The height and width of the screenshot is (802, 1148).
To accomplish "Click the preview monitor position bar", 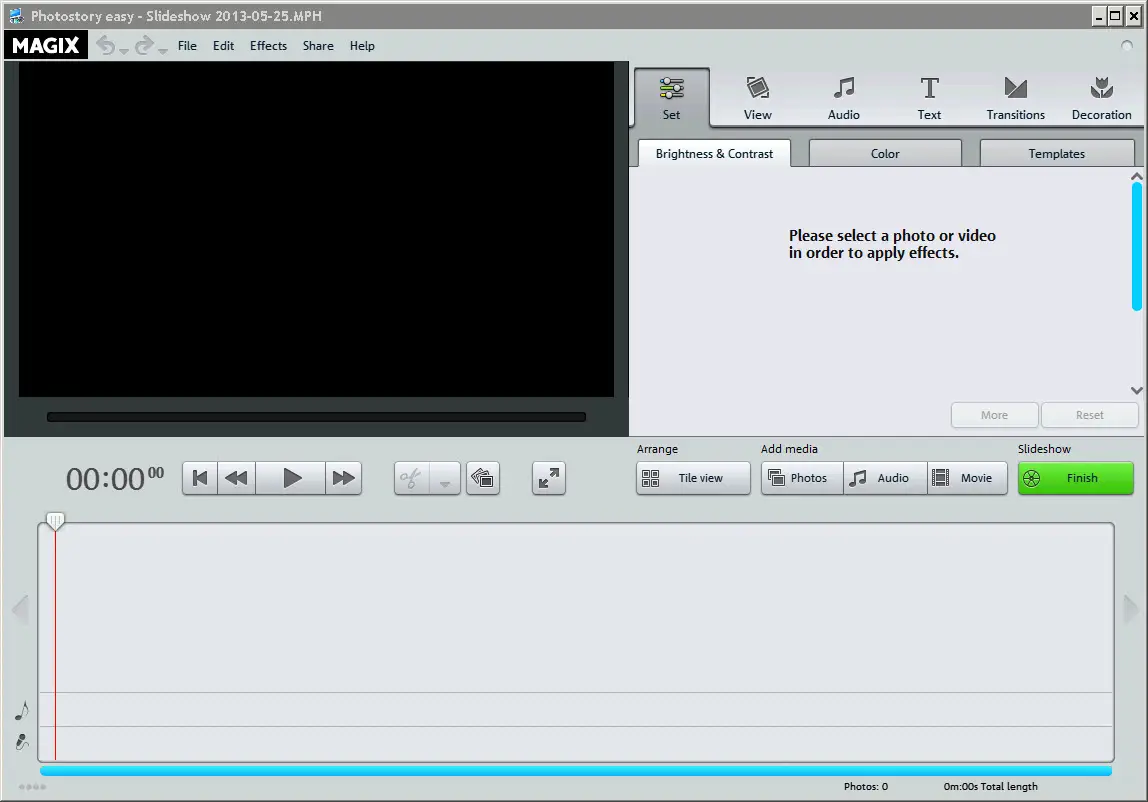I will [316, 417].
